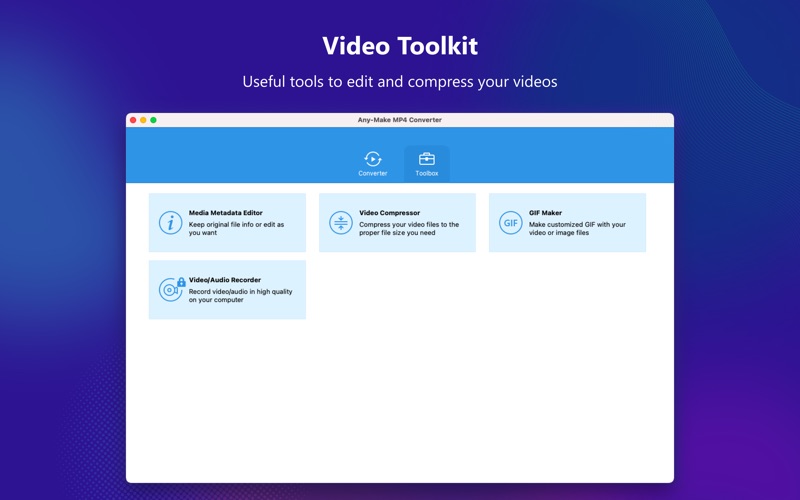Close the Any-Make MP4 Converter window
The width and height of the screenshot is (800, 500).
click(x=133, y=120)
